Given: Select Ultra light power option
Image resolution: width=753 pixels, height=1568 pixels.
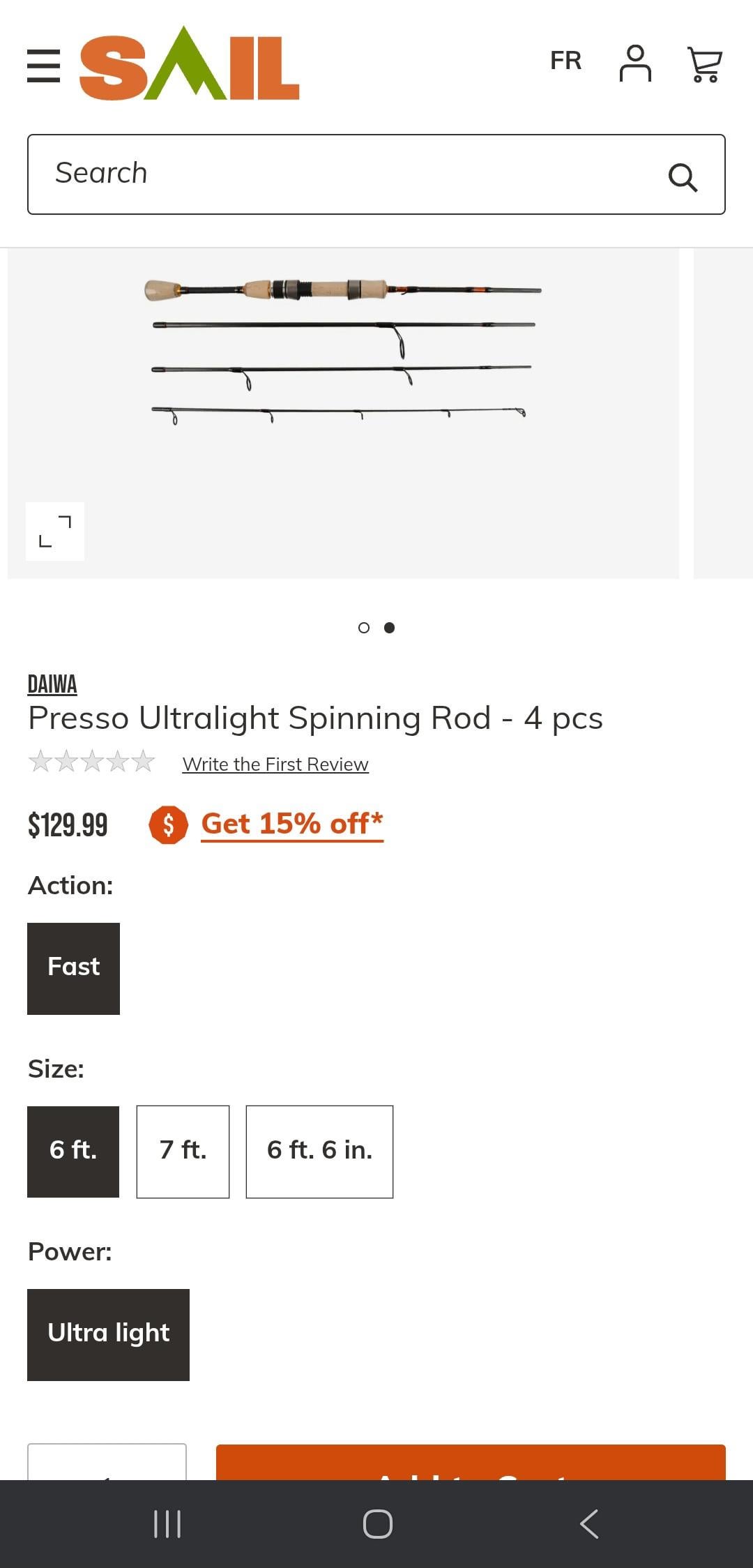Looking at the screenshot, I should pyautogui.click(x=108, y=1334).
